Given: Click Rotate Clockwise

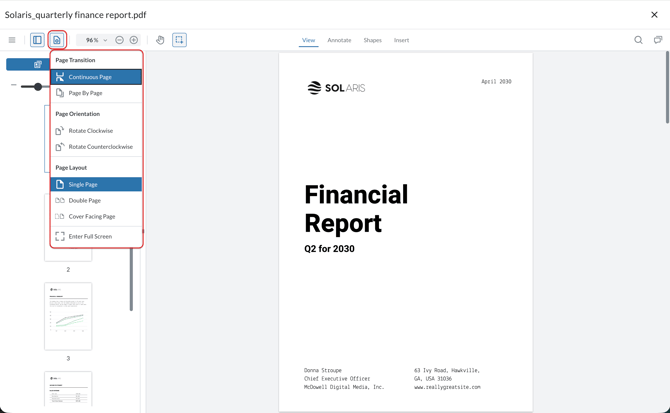Looking at the screenshot, I should tap(90, 131).
